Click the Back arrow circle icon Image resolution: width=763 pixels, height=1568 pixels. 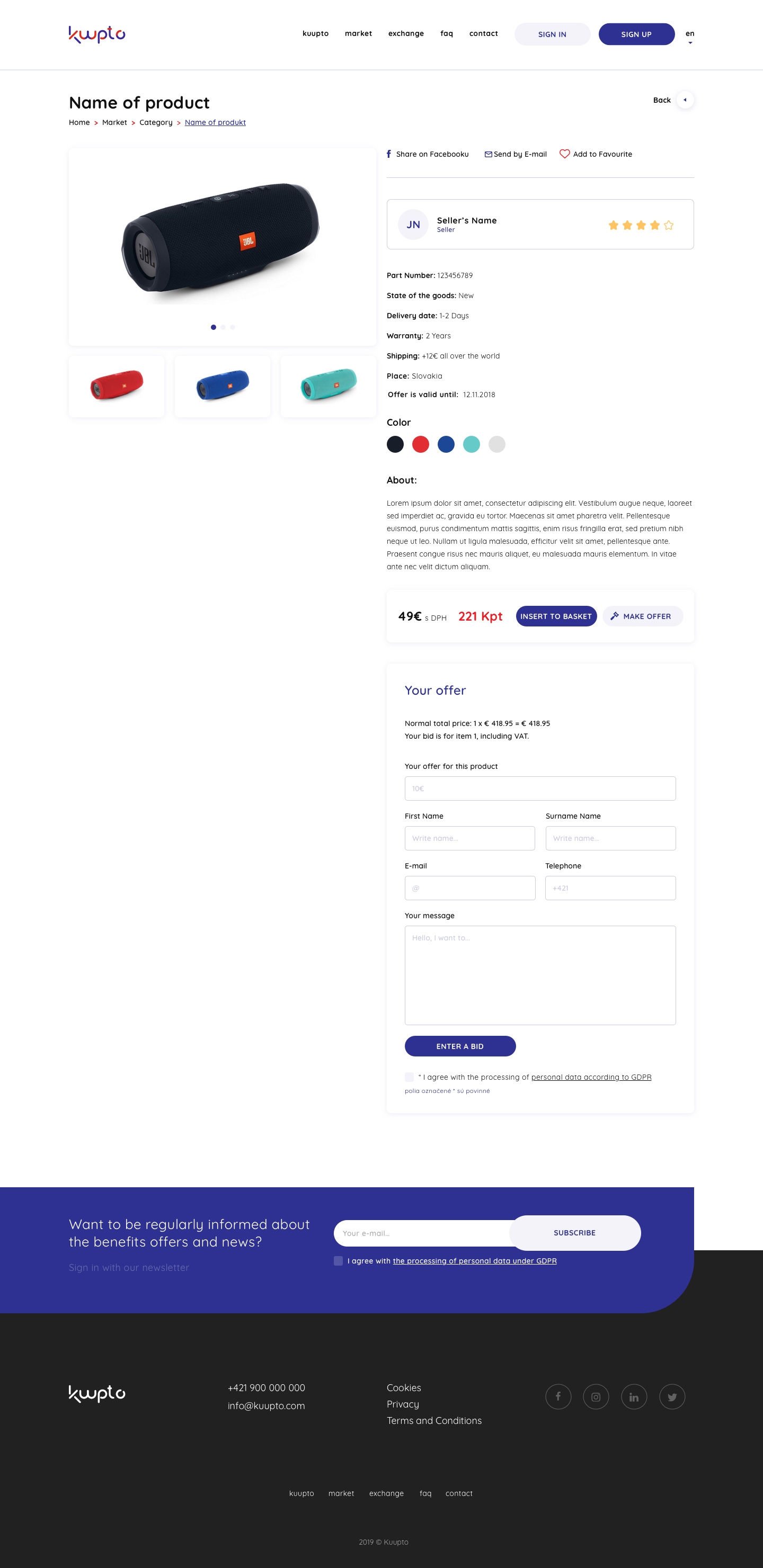click(x=685, y=100)
